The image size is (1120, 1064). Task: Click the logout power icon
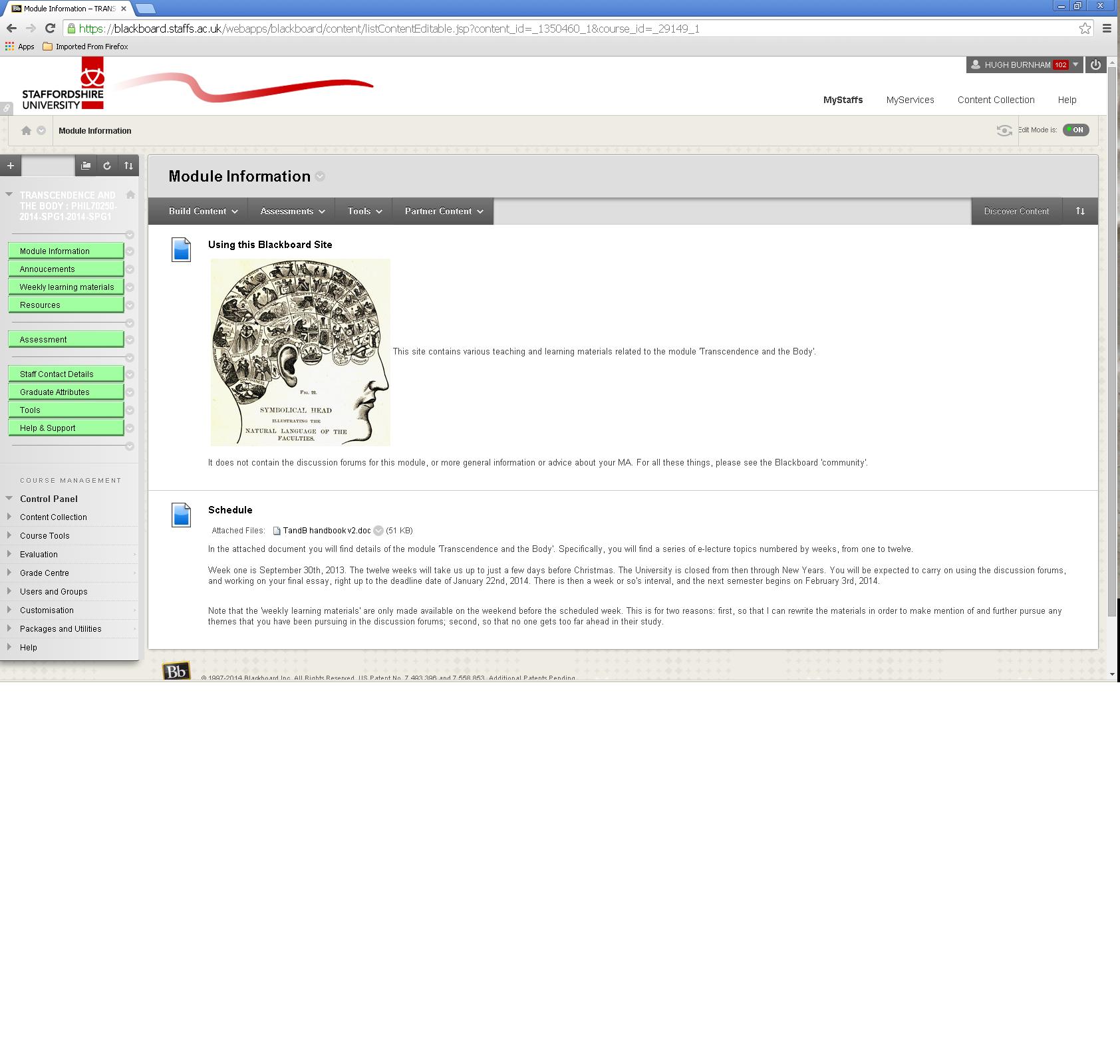(1095, 65)
